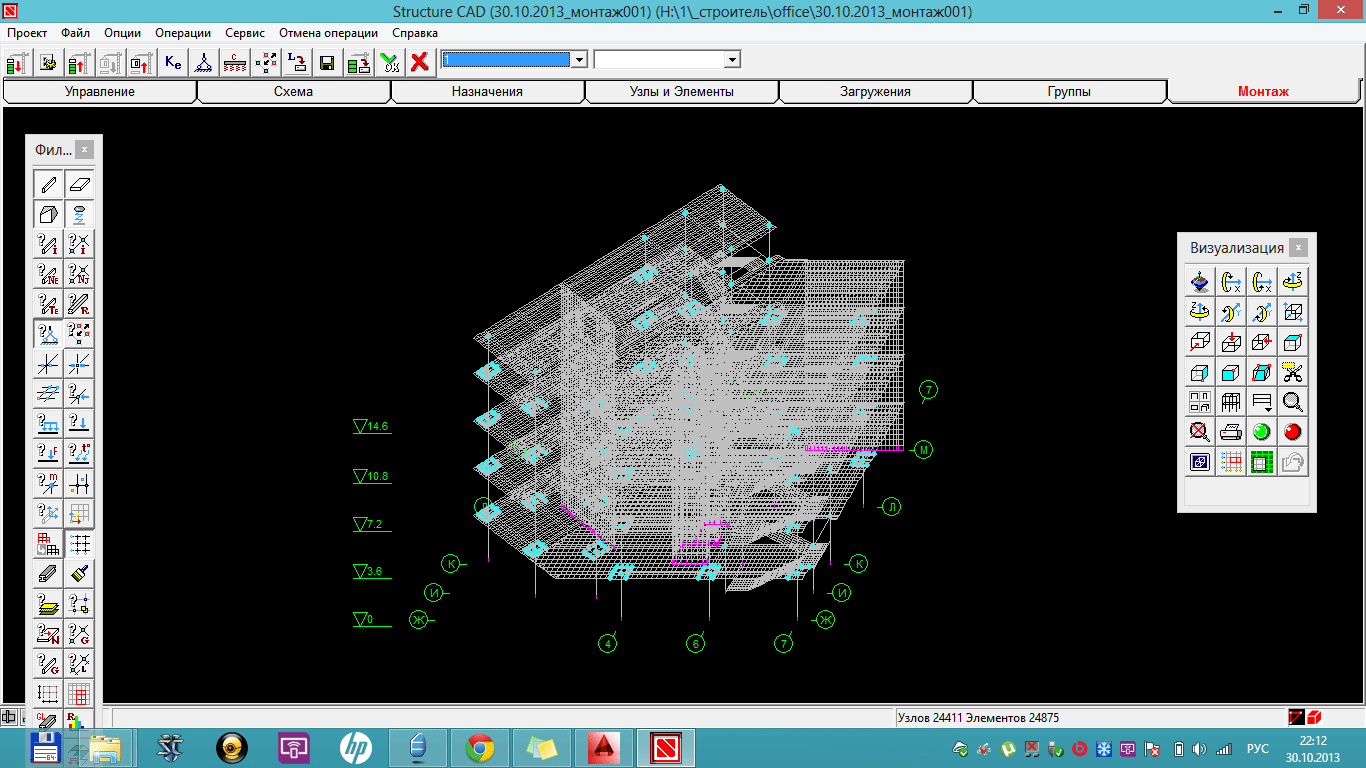Image resolution: width=1366 pixels, height=768 pixels.
Task: Expand the blue-highlighted combo box arrow
Action: click(579, 60)
